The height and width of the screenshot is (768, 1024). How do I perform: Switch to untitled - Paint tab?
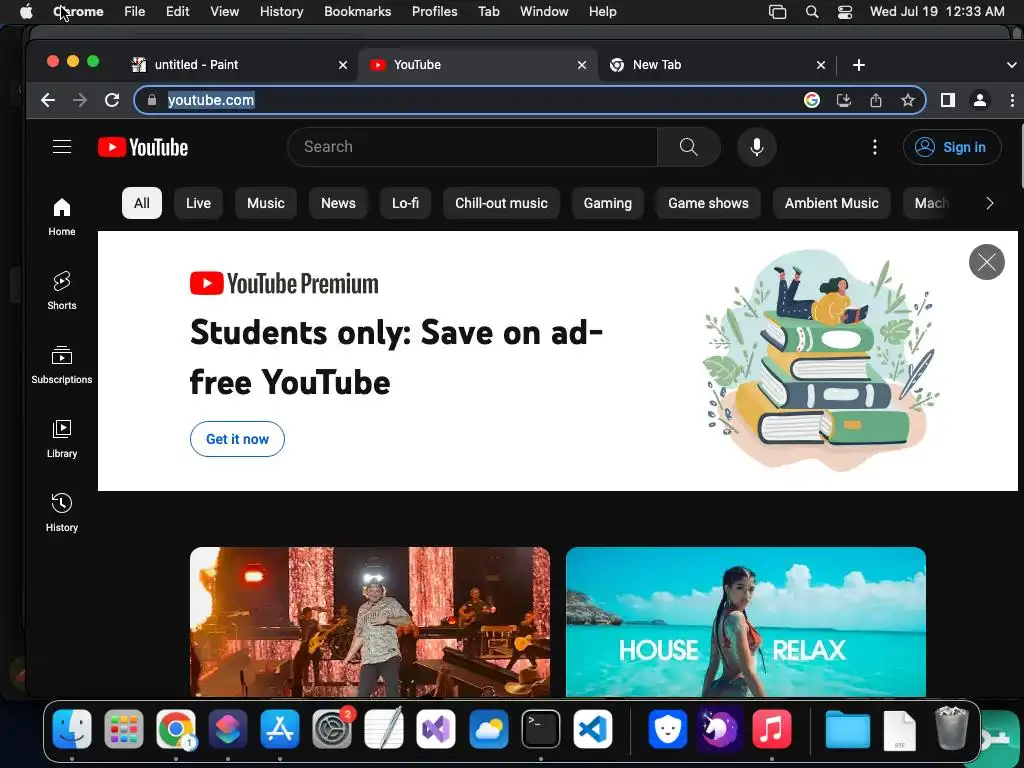click(239, 65)
